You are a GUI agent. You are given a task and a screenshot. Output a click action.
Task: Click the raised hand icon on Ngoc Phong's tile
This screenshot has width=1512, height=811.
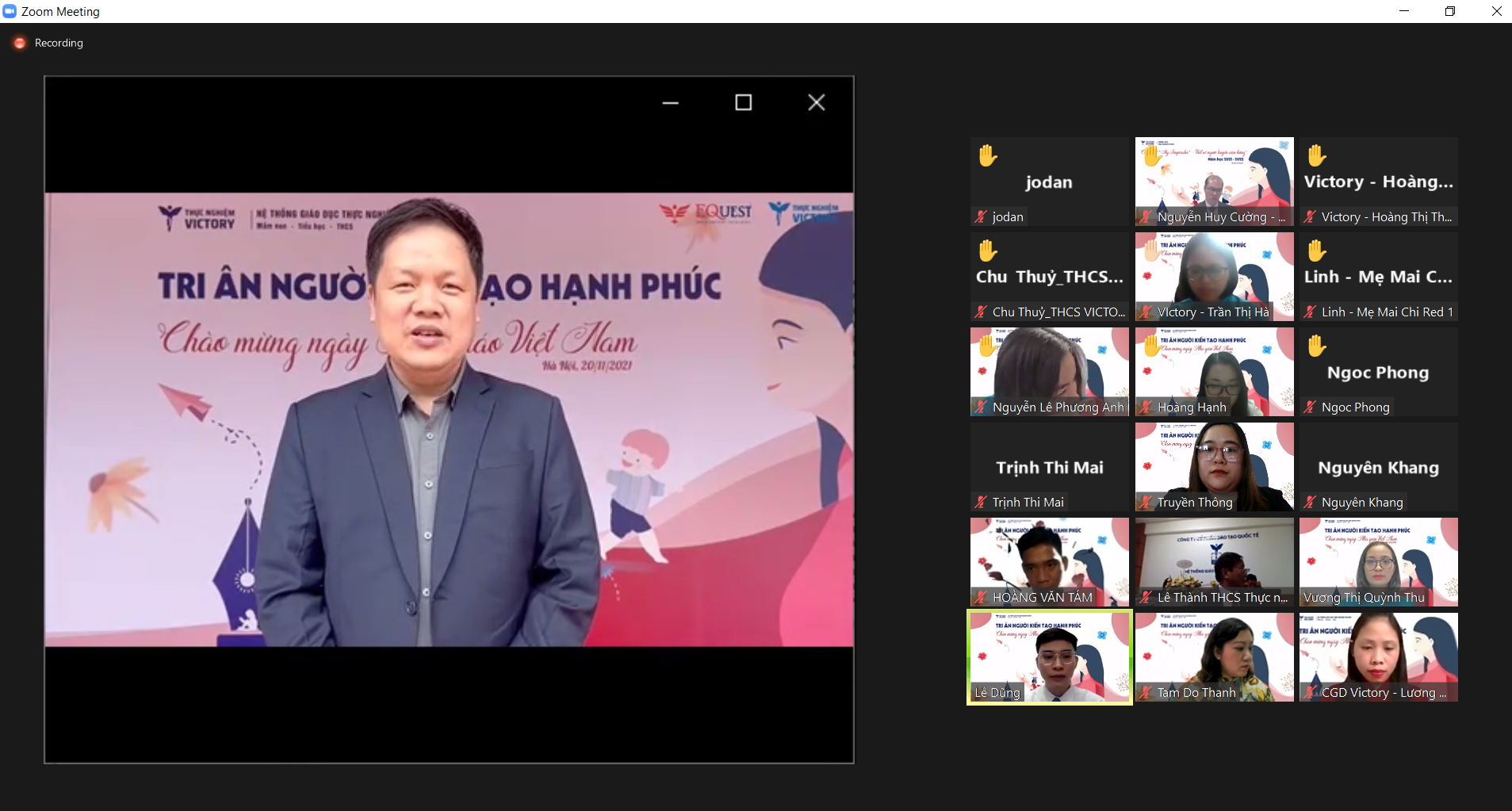1315,346
